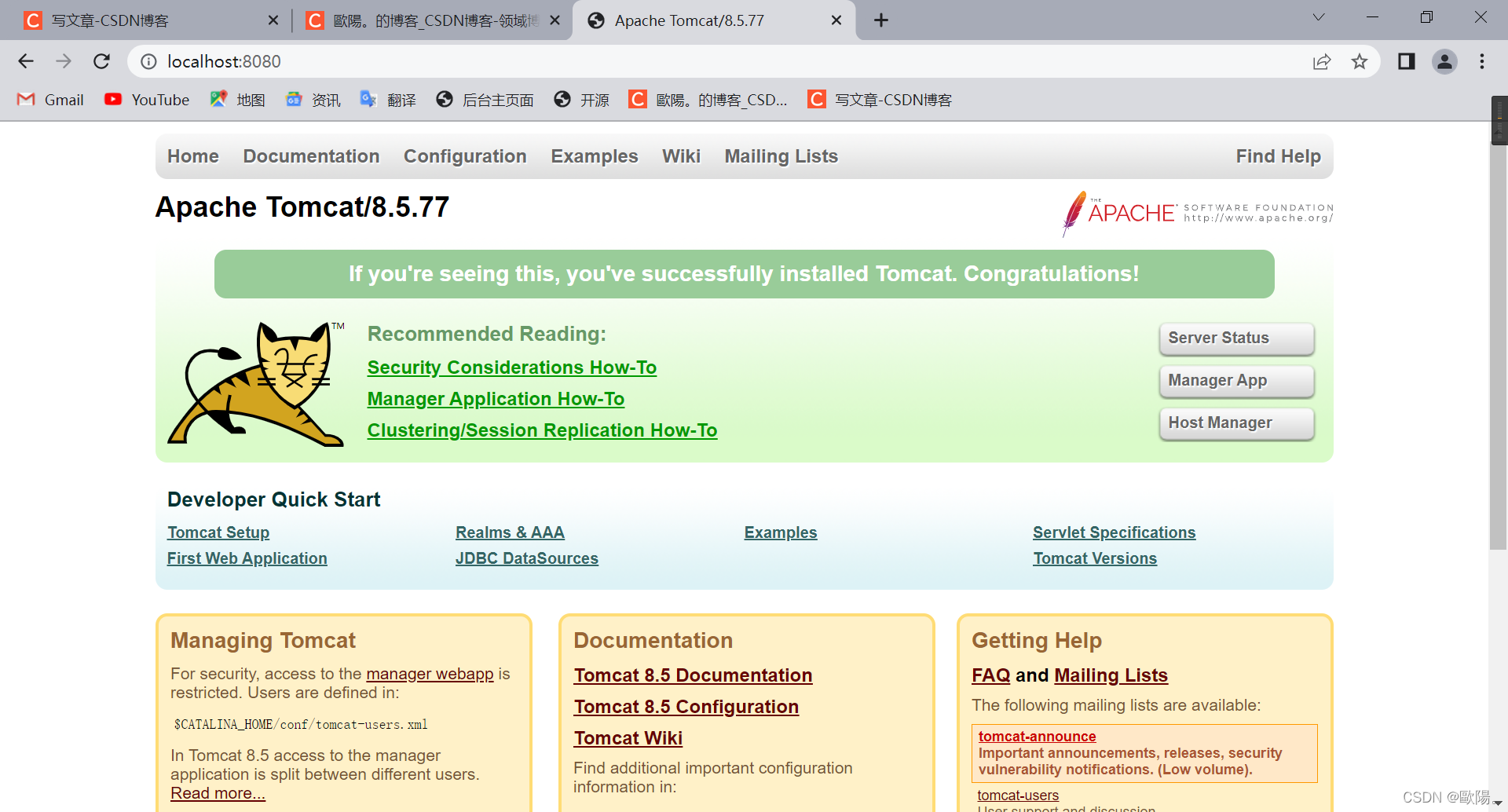1508x812 pixels.
Task: Click Read more... under Managing Tomcat
Action: click(218, 793)
